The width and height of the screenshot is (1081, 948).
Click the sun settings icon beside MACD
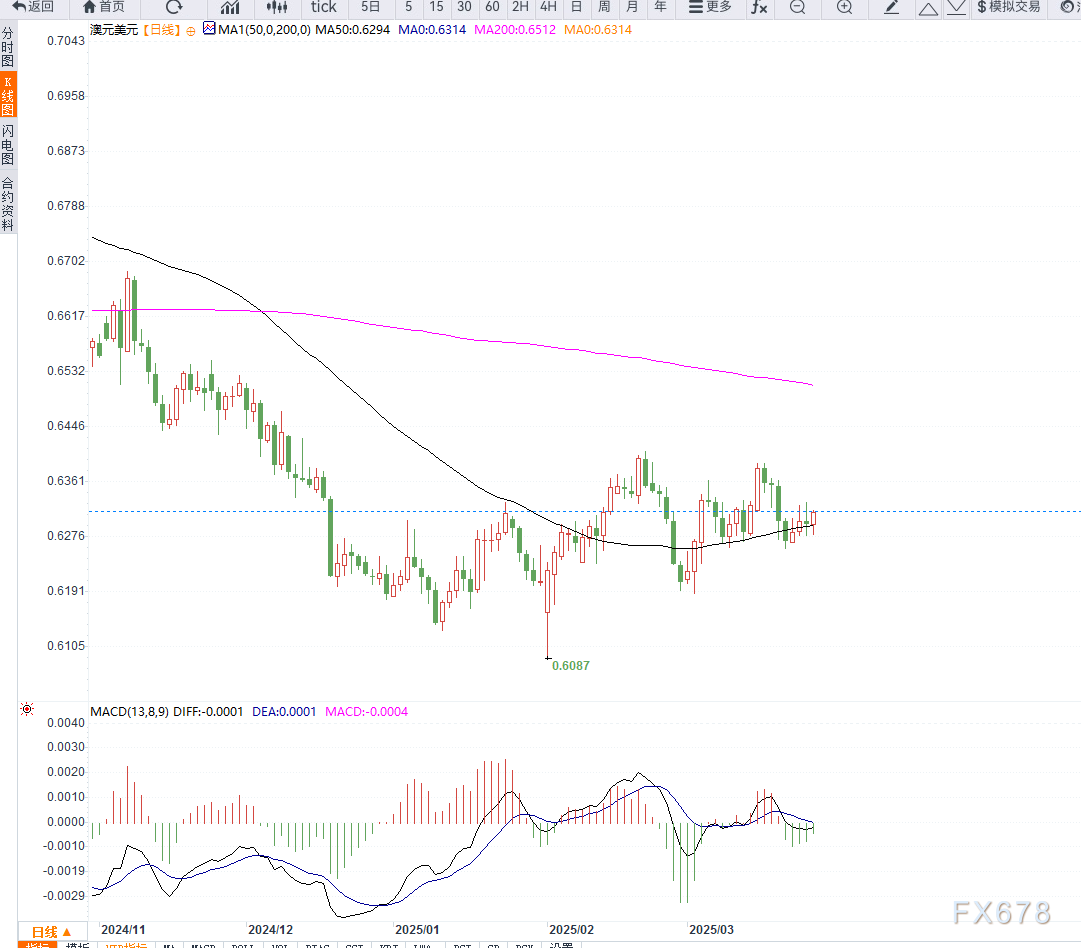[x=27, y=710]
